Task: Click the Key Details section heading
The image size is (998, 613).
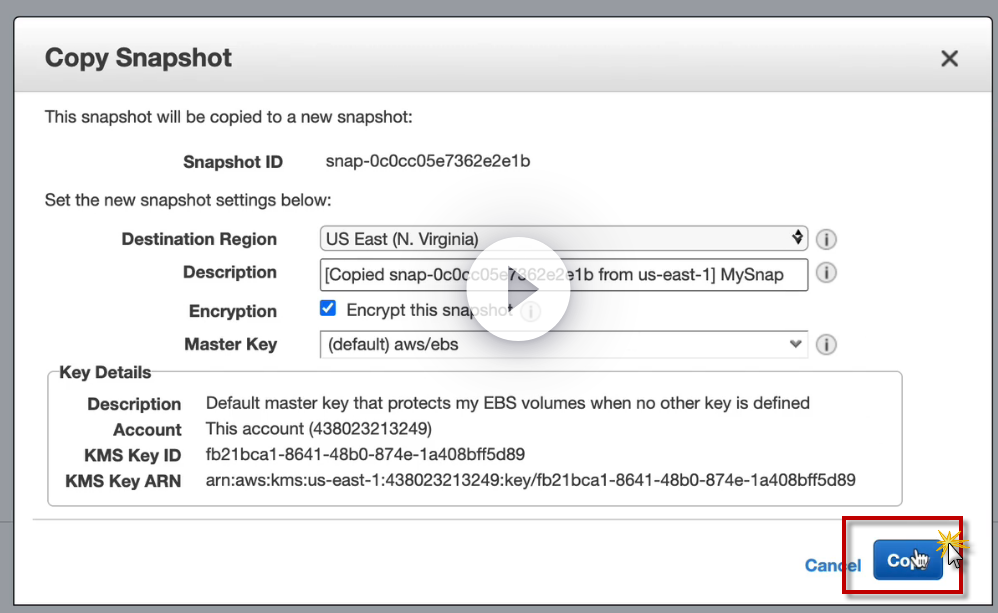Action: 105,373
